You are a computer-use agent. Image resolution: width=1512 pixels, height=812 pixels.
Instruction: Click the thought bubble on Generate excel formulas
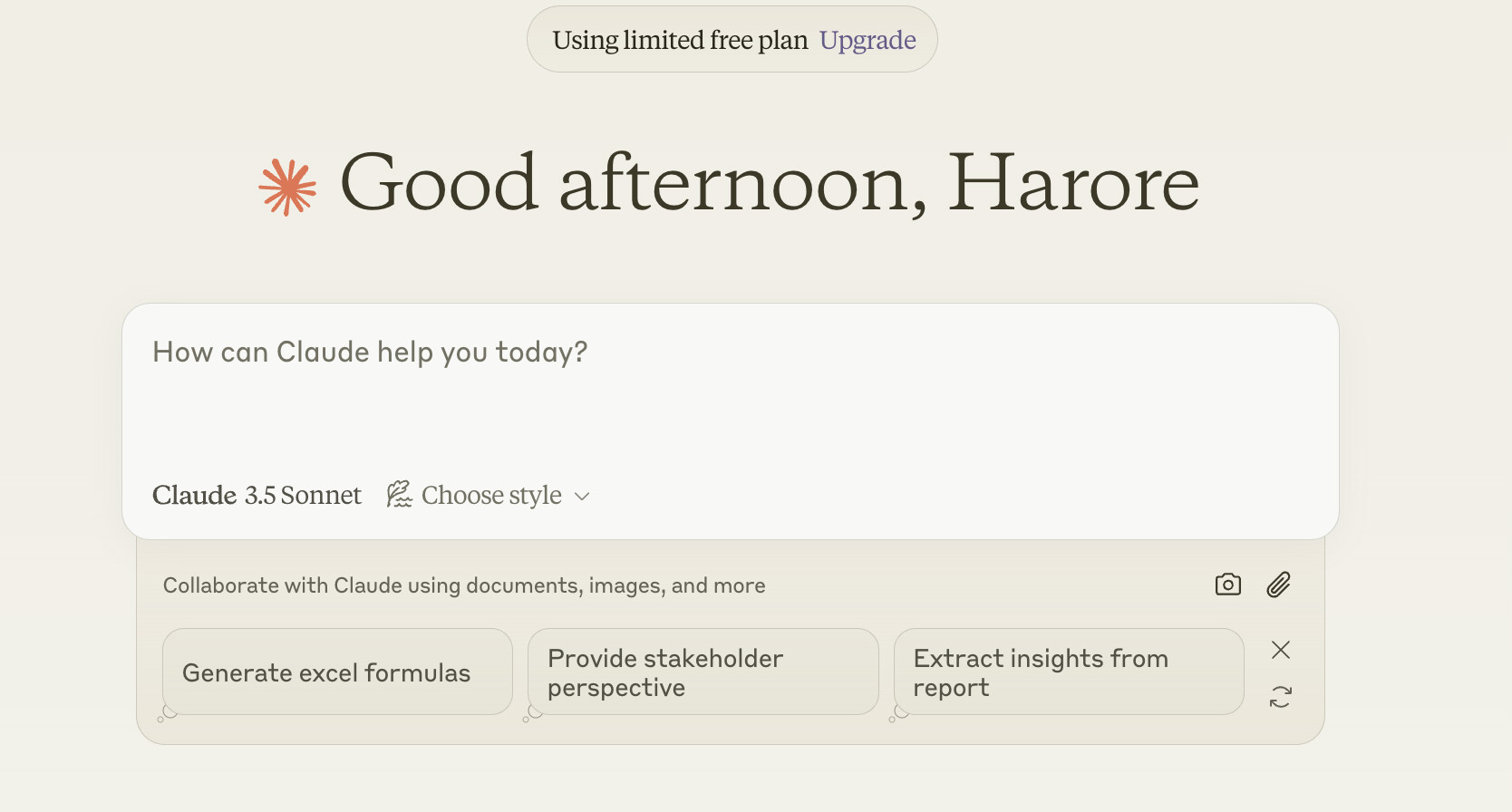coord(167,714)
